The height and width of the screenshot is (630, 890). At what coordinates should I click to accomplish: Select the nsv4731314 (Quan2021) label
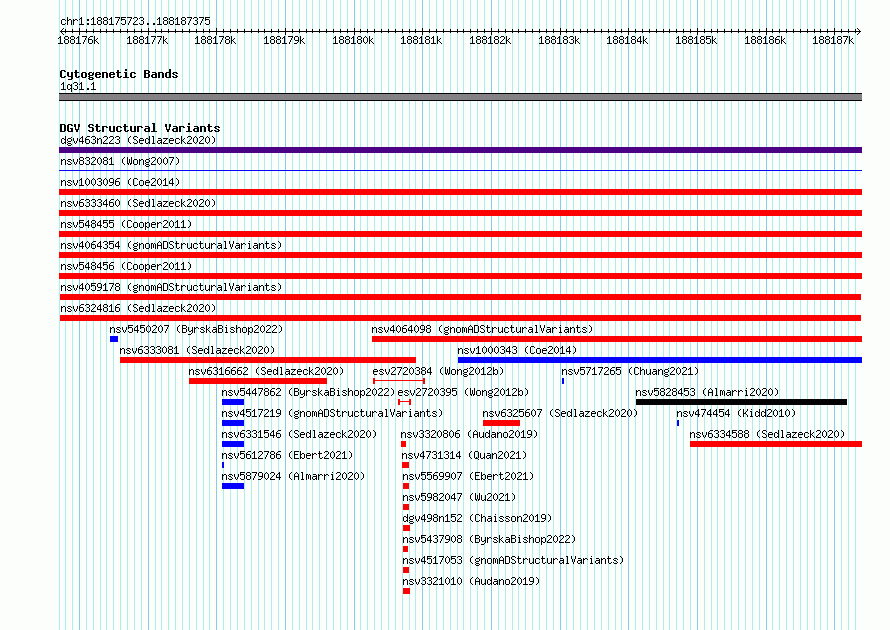pyautogui.click(x=464, y=455)
